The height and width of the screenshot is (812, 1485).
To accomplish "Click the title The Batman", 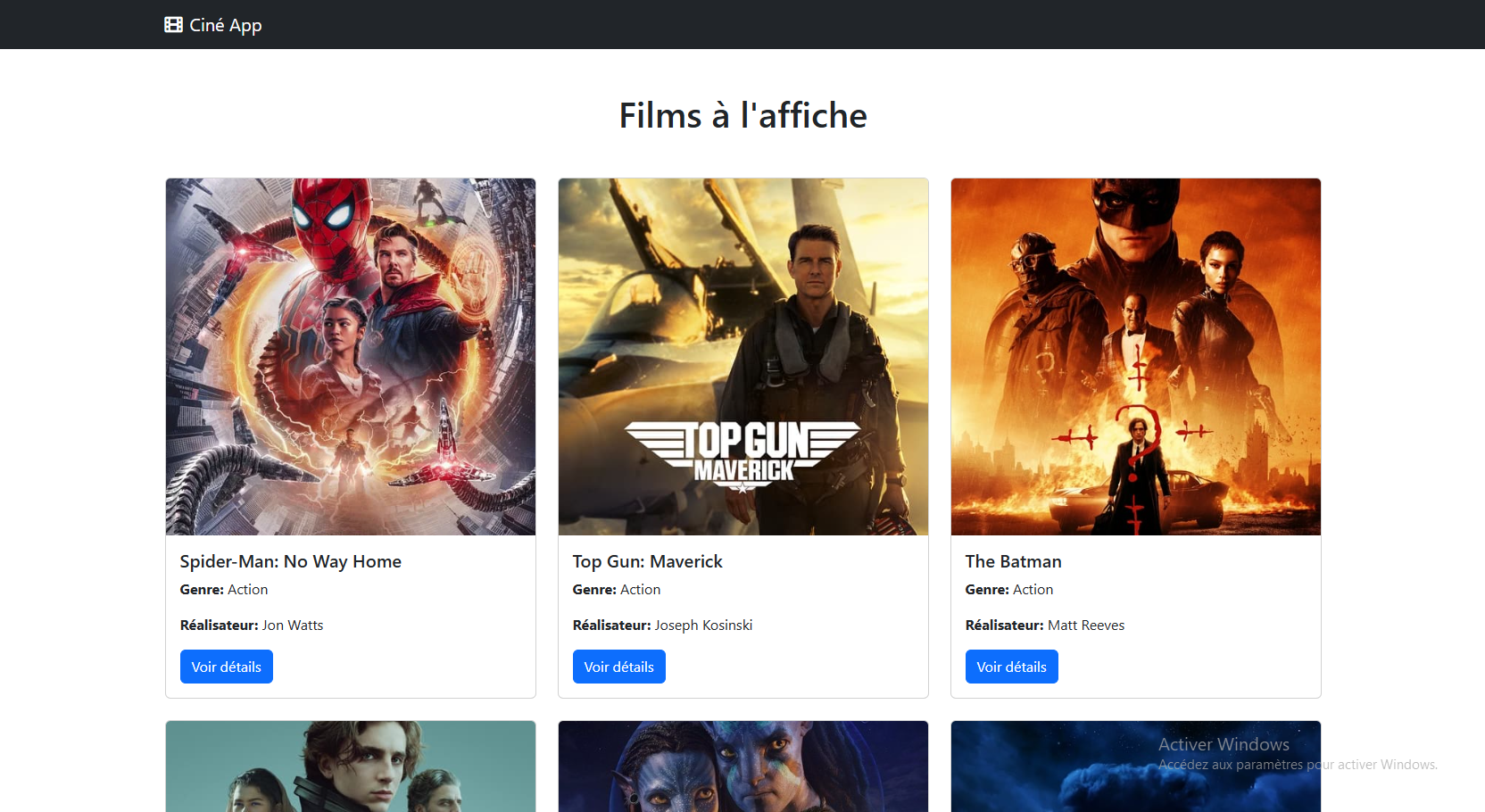I will tap(1014, 561).
